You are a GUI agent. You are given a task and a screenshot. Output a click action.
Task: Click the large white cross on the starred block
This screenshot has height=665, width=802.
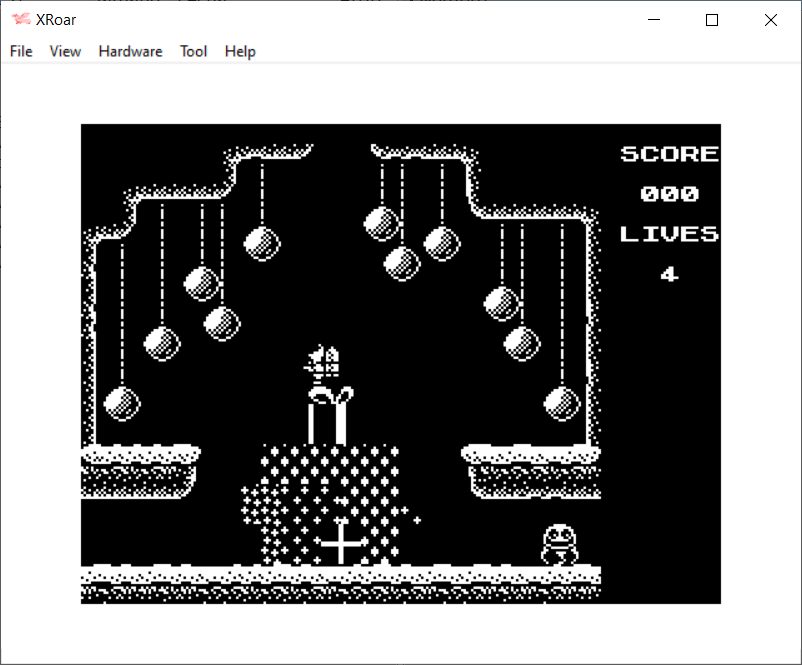(x=342, y=543)
